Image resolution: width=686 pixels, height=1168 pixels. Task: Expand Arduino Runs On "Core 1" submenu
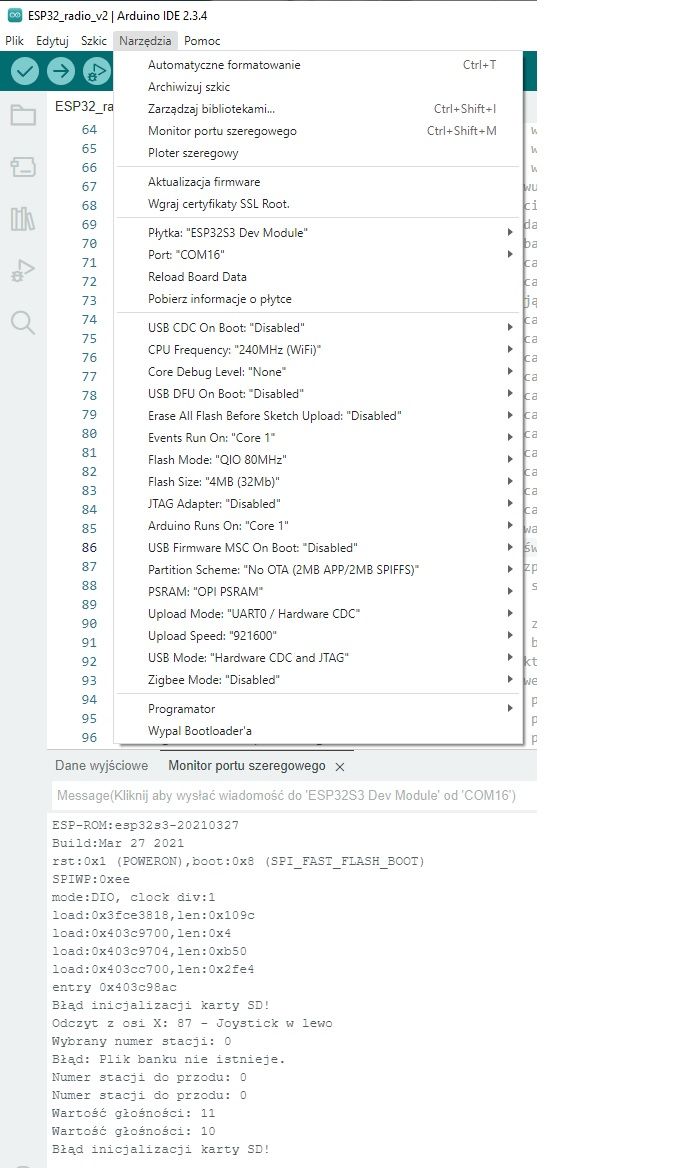click(318, 525)
